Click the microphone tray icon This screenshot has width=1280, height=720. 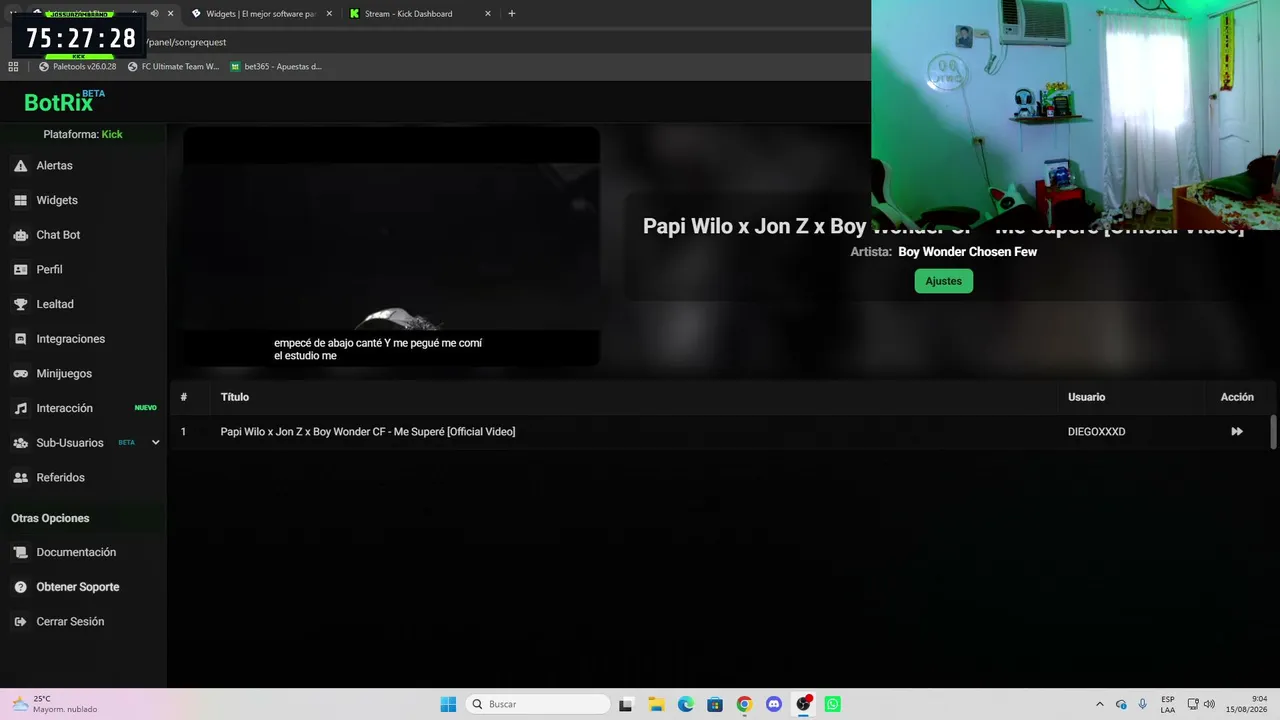[x=1143, y=704]
